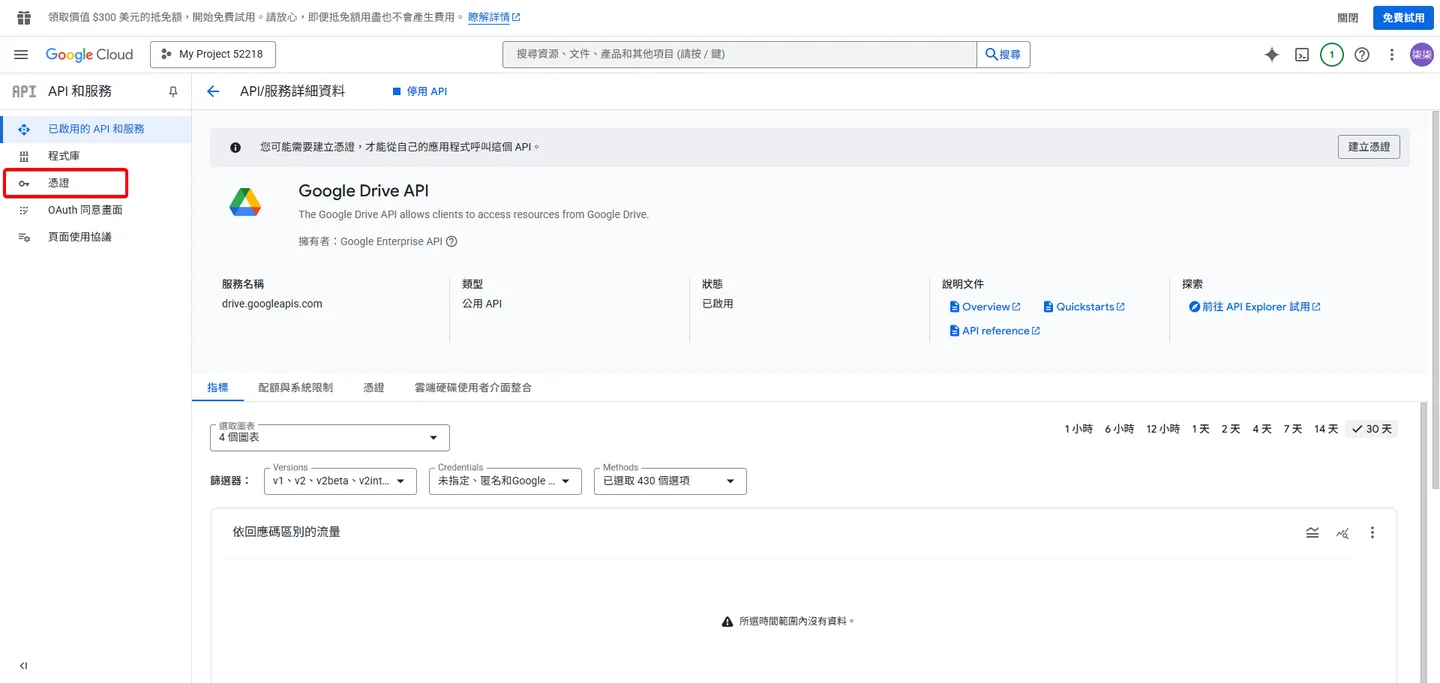Activate Cloud Shell terminal icon
Viewport: 1440px width, 683px height.
1302,55
